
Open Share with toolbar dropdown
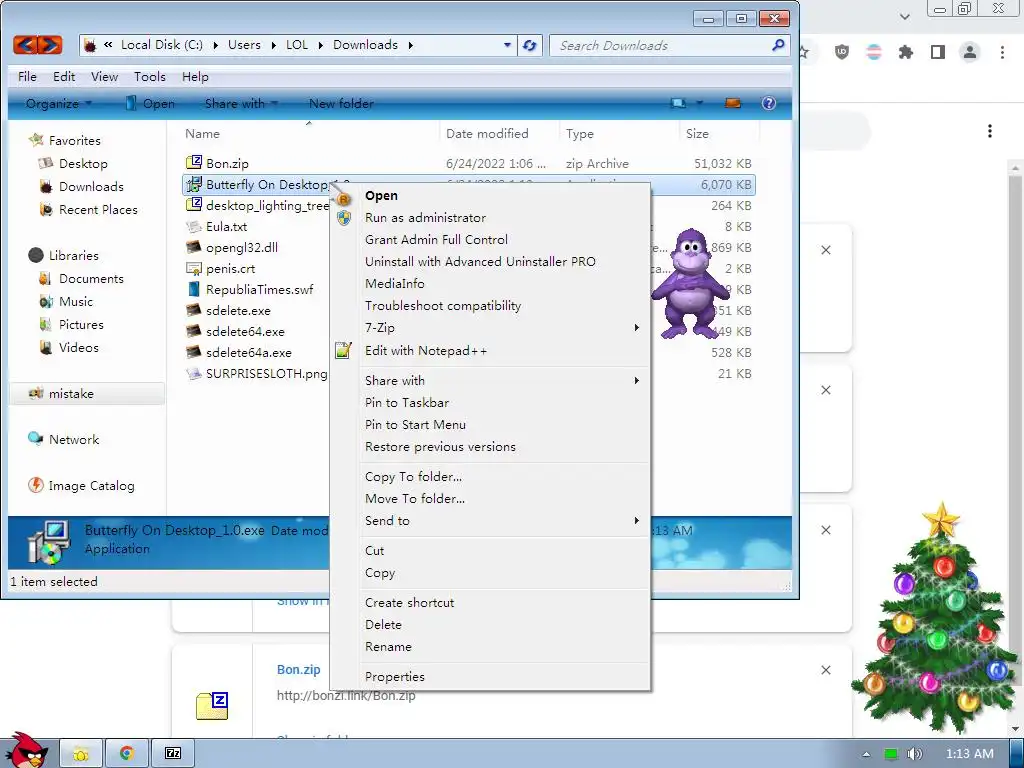241,103
